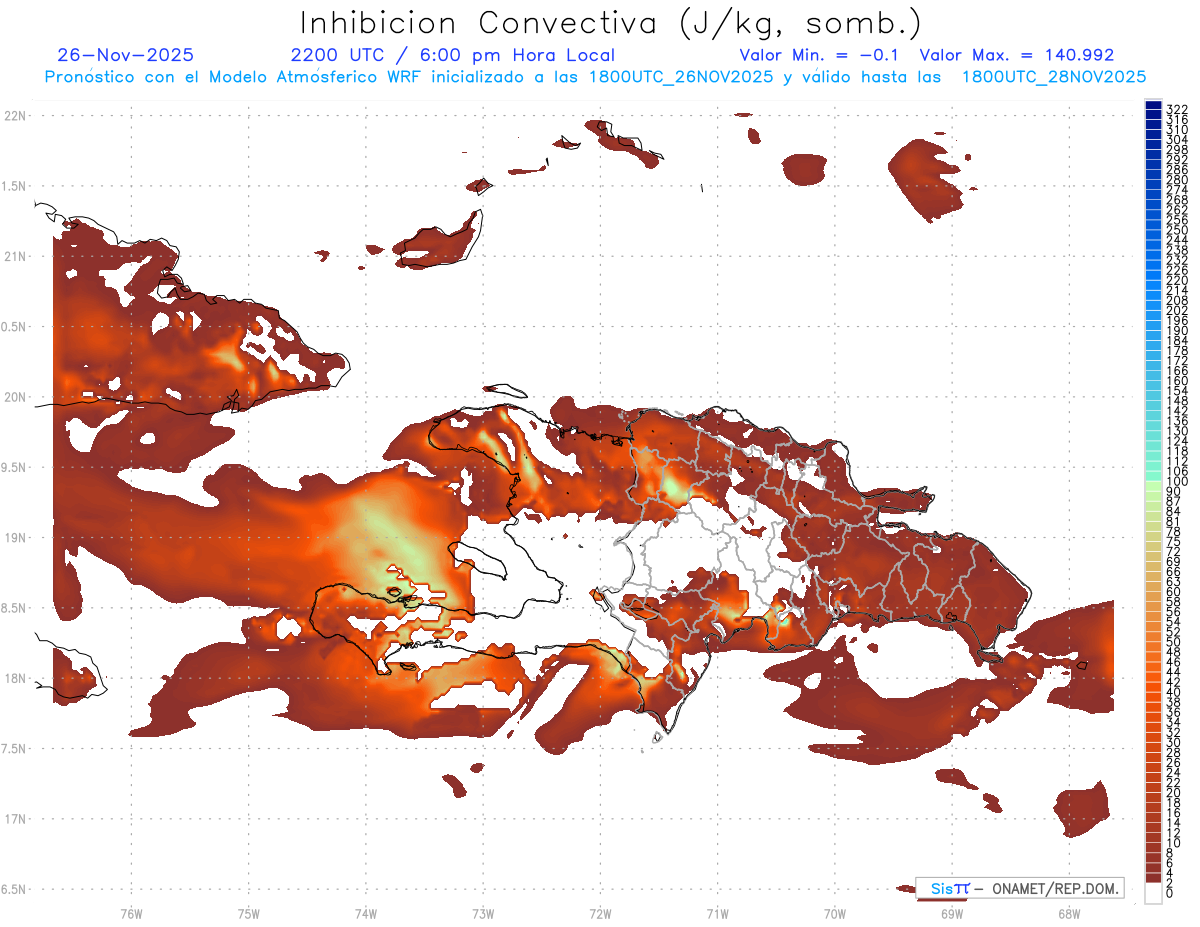Screen dimensions: 1200x927
Task: Click the "74W" longitude label
Action: (365, 912)
